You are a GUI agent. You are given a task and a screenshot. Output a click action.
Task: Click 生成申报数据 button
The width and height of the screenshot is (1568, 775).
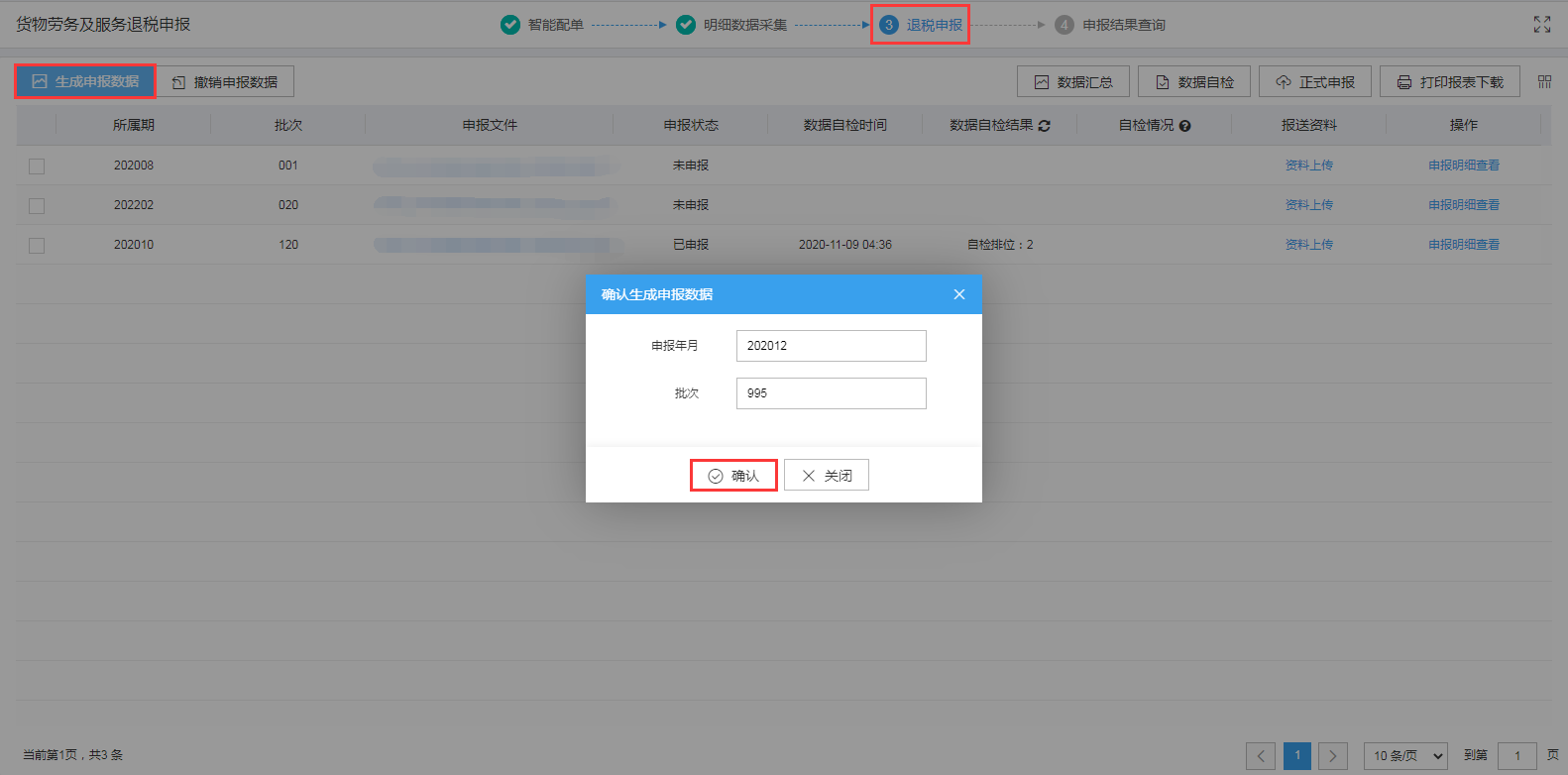85,81
